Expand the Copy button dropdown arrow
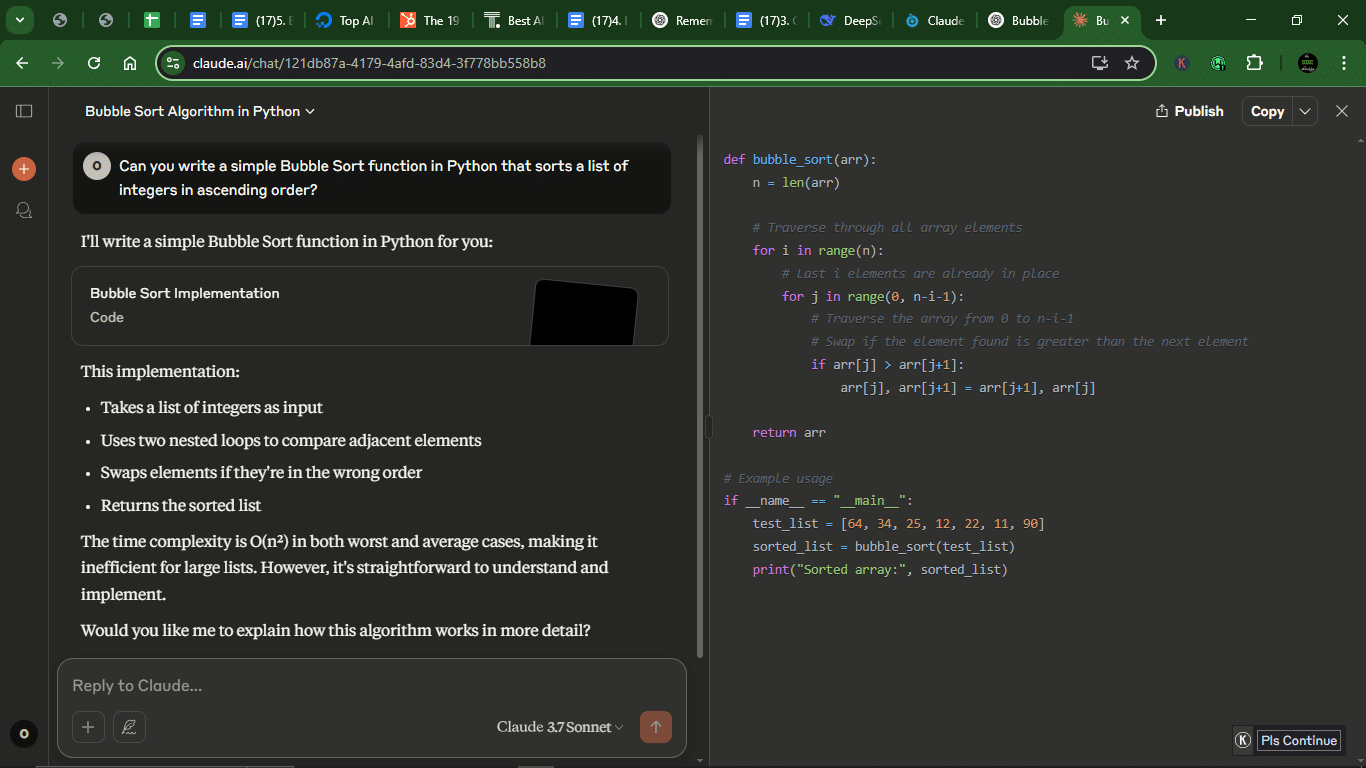The height and width of the screenshot is (768, 1366). coord(1305,111)
